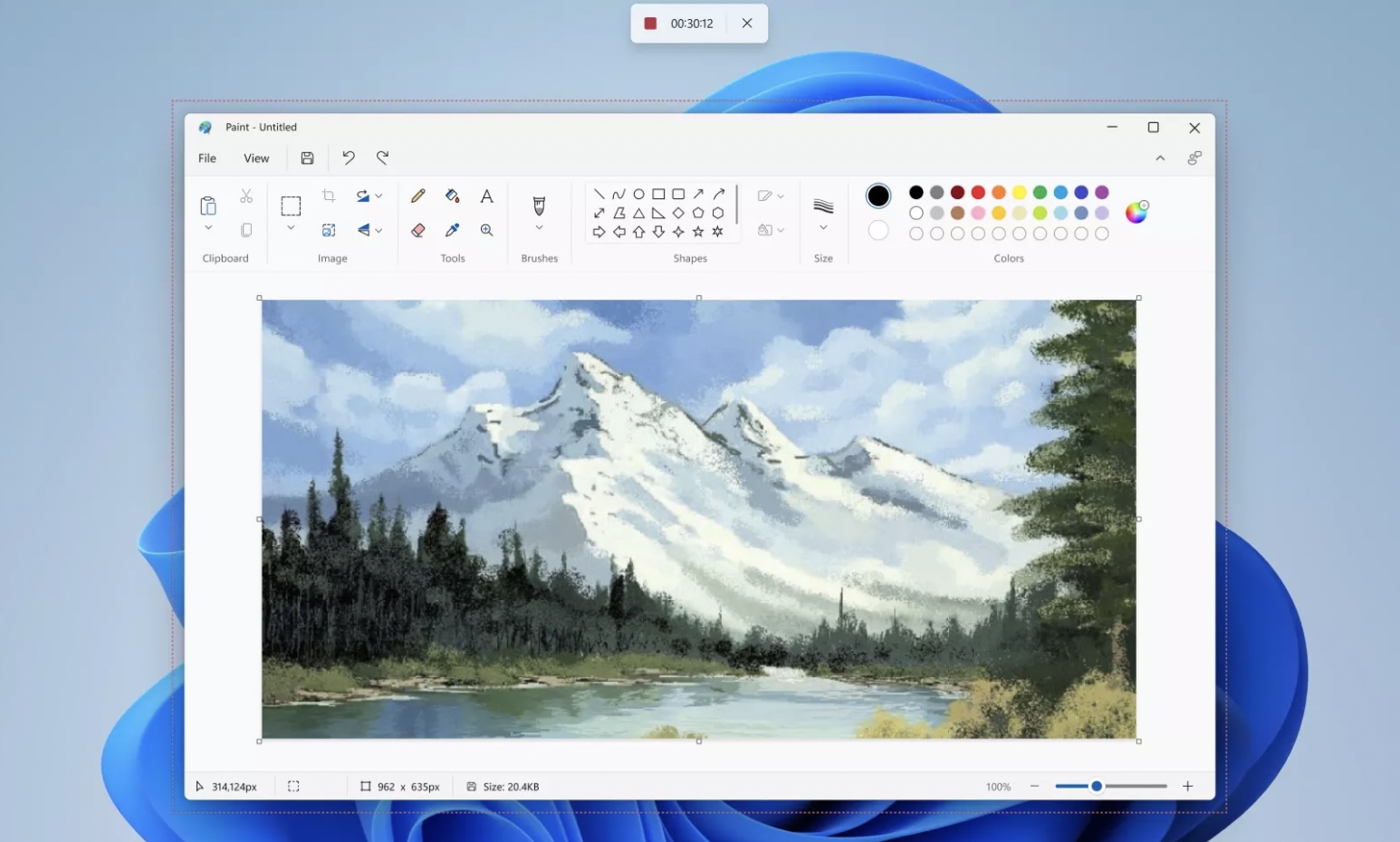This screenshot has width=1400, height=842.
Task: Select the Right arrow shape
Action: tap(599, 232)
